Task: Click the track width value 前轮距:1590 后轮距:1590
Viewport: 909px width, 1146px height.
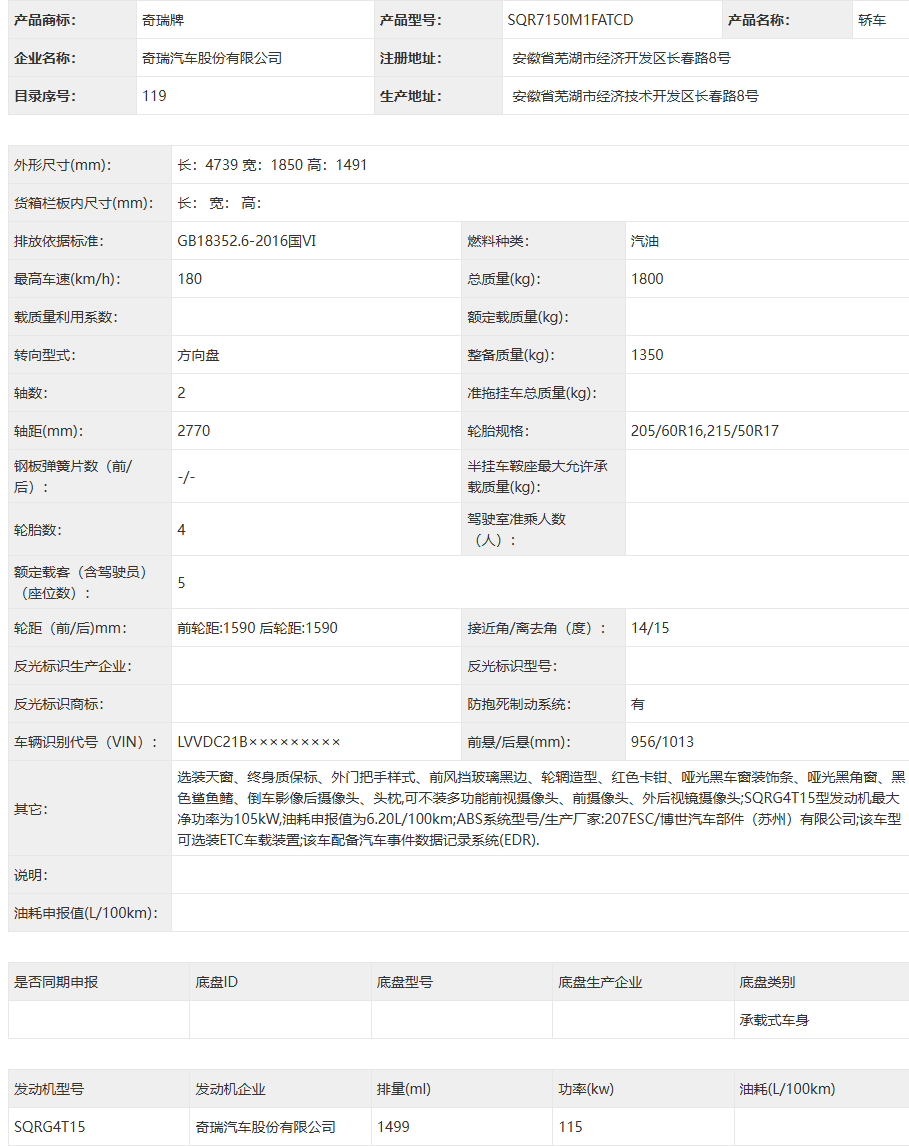Action: (x=257, y=628)
